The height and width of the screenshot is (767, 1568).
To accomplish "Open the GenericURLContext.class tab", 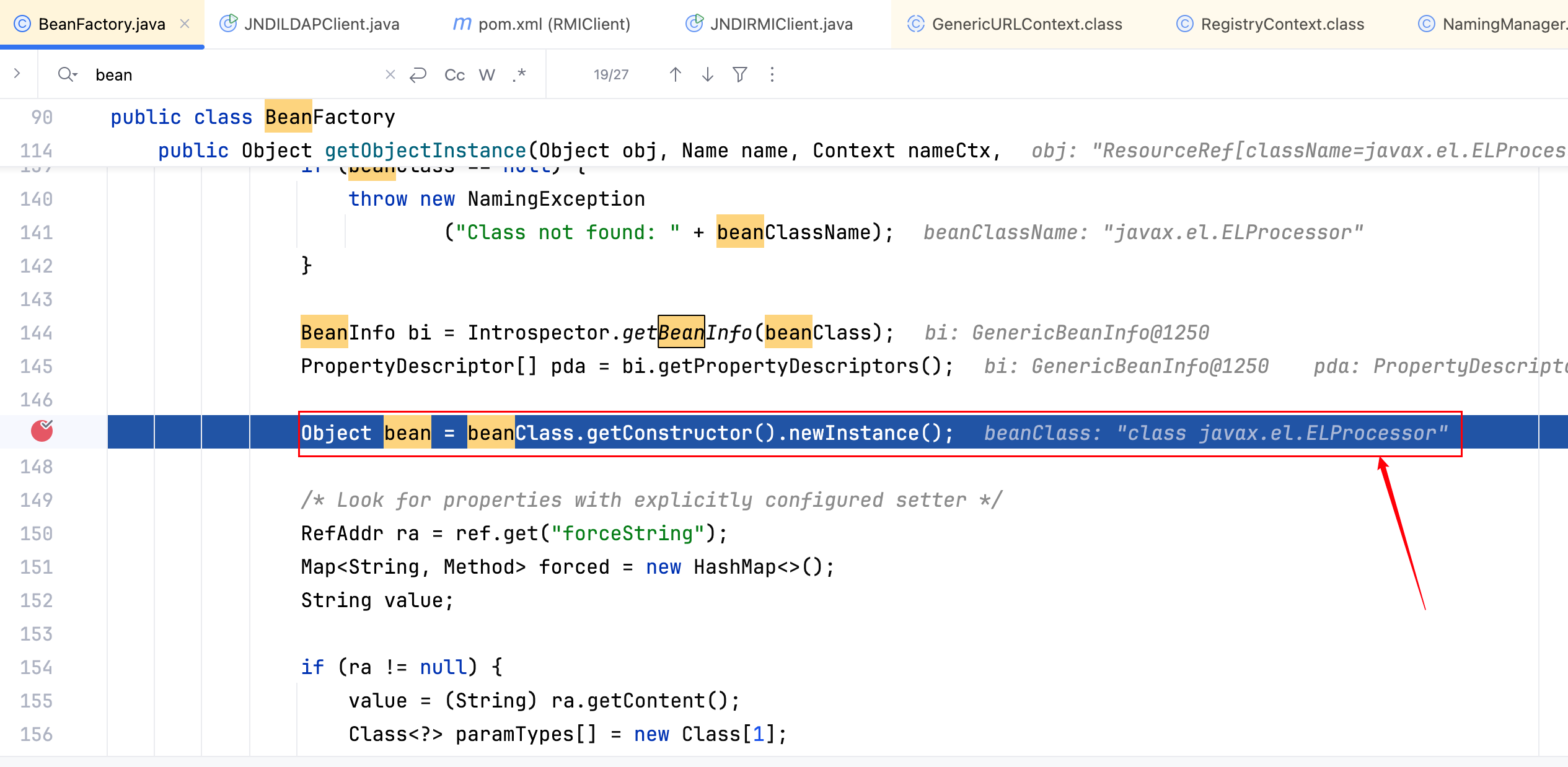I will tap(1015, 24).
